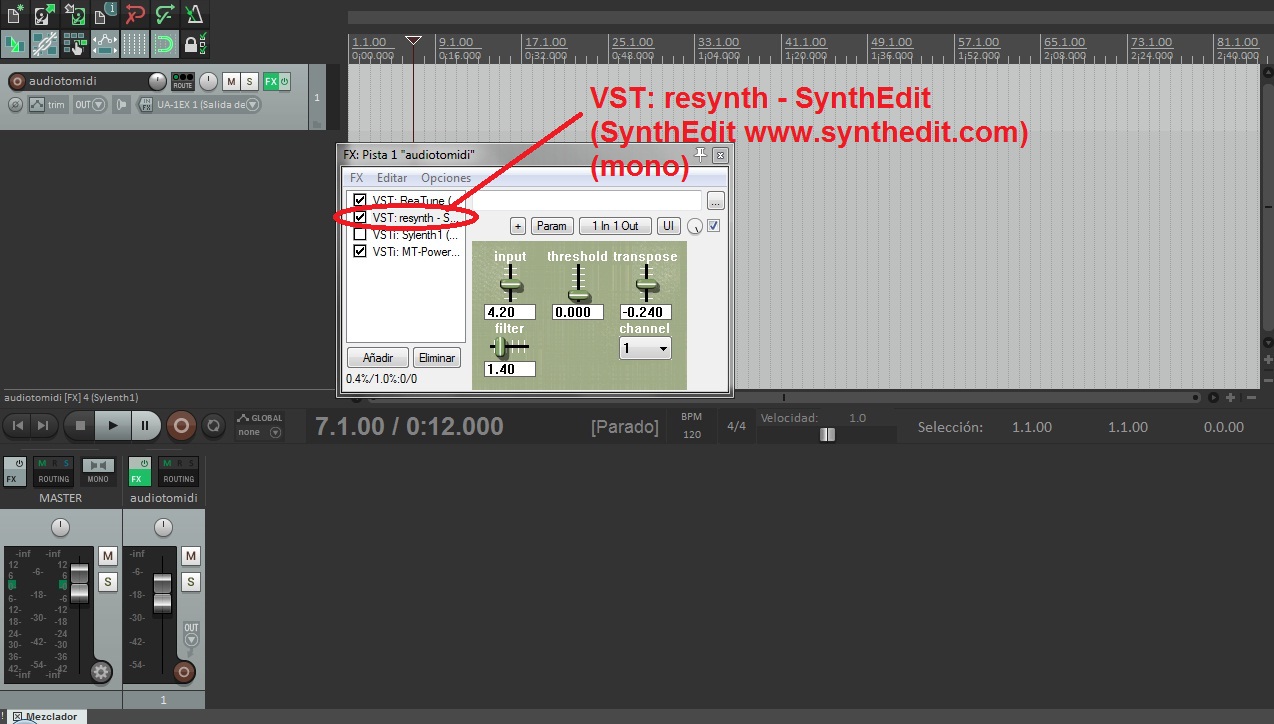Toggle FX bypass power on audiotomidi track
This screenshot has height=724, width=1274.
point(285,82)
